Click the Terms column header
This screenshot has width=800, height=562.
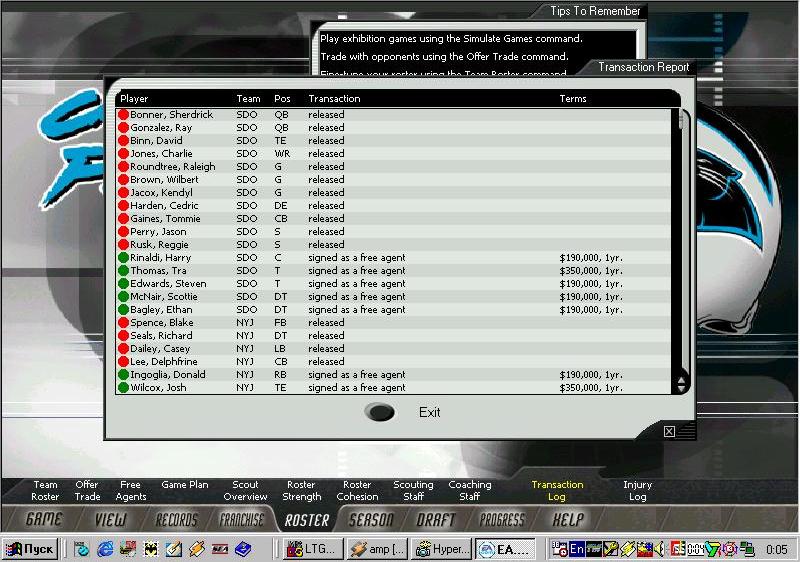(573, 99)
